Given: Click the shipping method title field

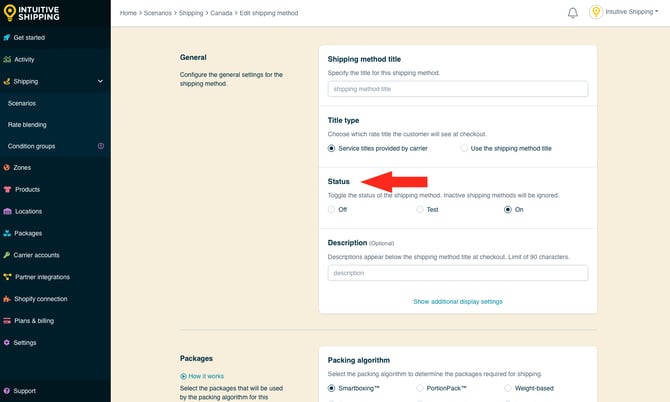Looking at the screenshot, I should coord(458,89).
